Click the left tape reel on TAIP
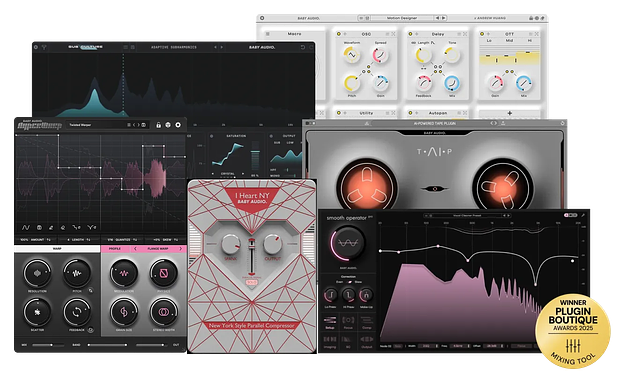Viewport: 625px width, 383px height. (x=366, y=187)
